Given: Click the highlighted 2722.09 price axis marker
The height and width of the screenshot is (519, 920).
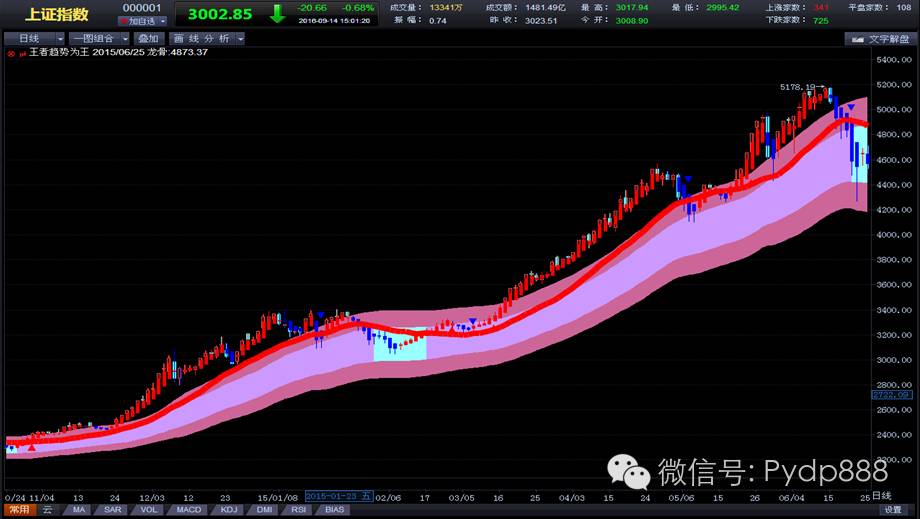Looking at the screenshot, I should click(x=891, y=395).
